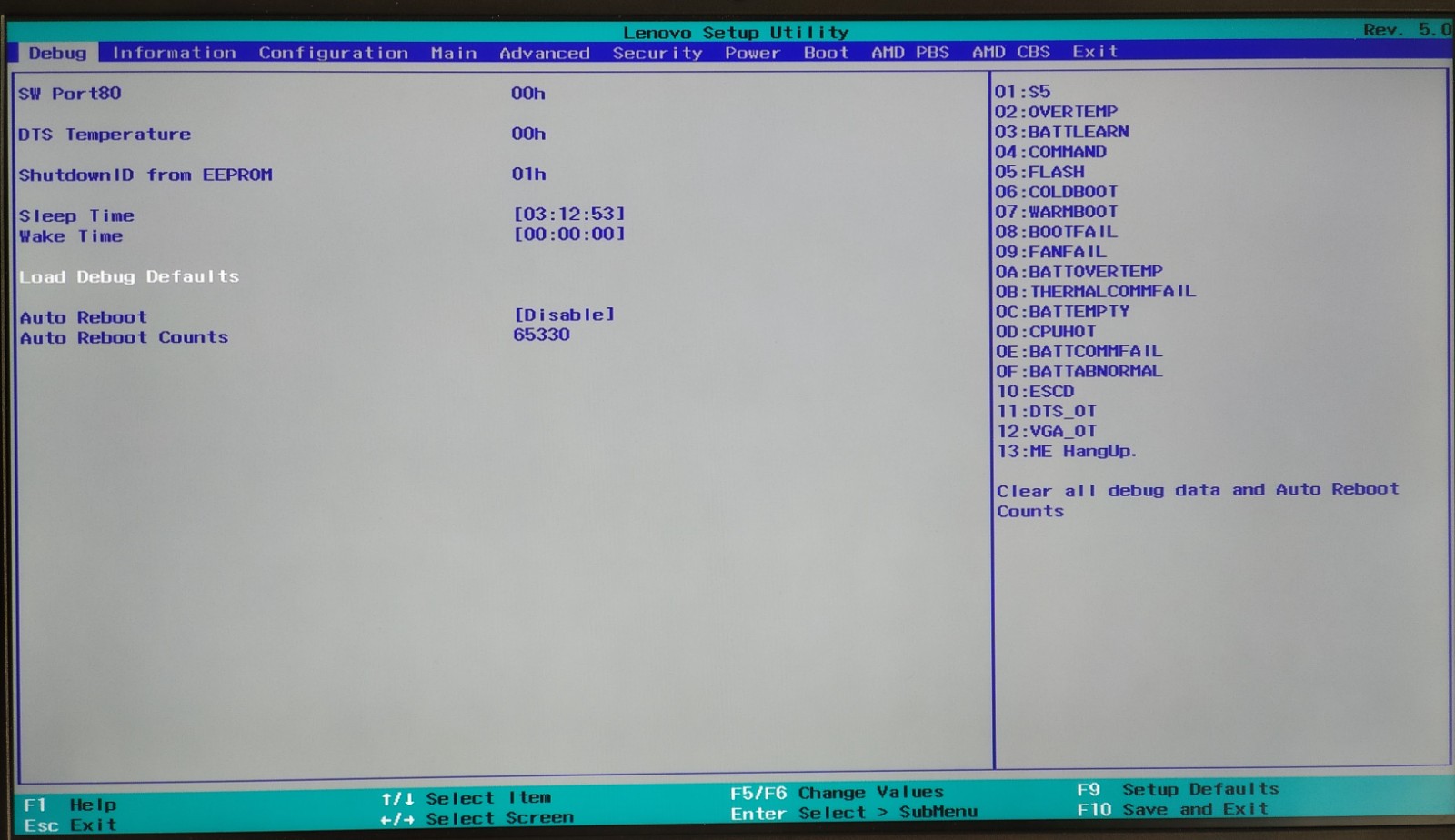1455x840 pixels.
Task: Select the Auto Reboot setting label
Action: click(84, 317)
